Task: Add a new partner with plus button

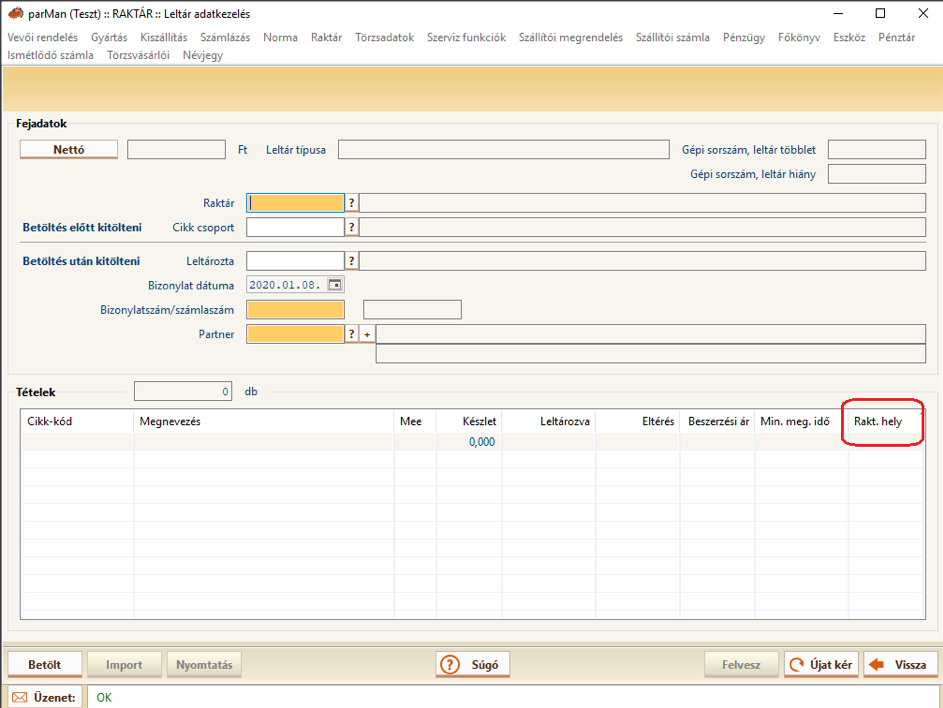Action: [x=367, y=334]
